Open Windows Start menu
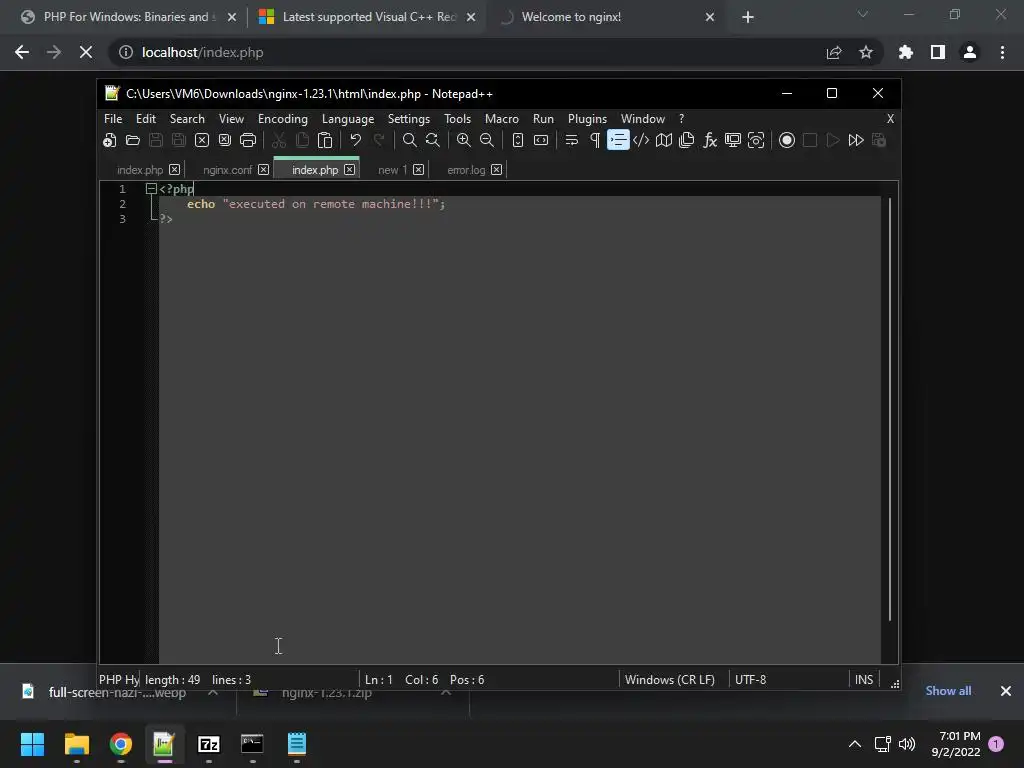The image size is (1024, 768). [32, 744]
